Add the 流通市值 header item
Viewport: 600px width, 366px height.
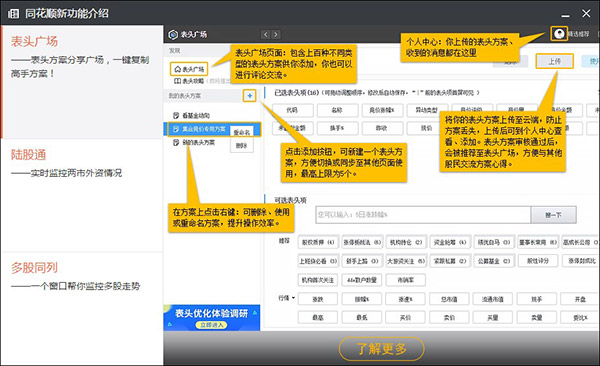tap(493, 299)
